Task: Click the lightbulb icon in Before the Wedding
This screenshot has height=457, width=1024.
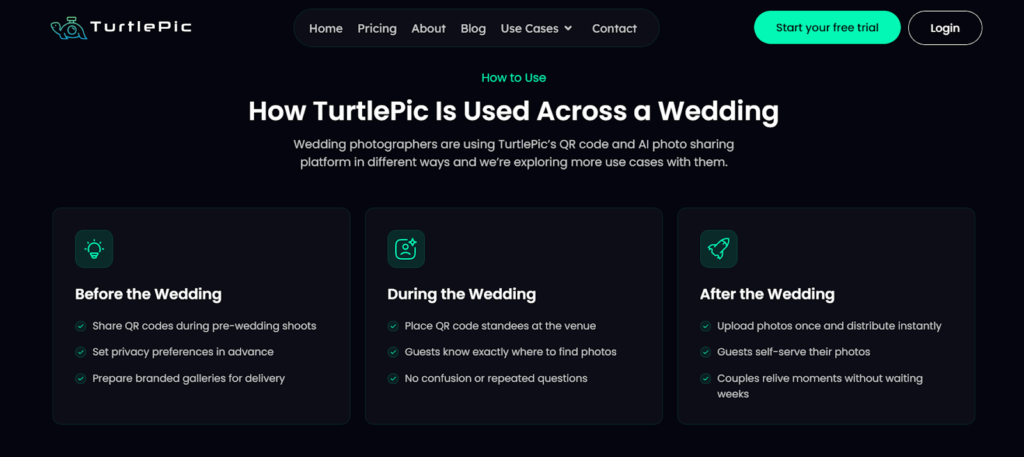Action: pos(94,249)
